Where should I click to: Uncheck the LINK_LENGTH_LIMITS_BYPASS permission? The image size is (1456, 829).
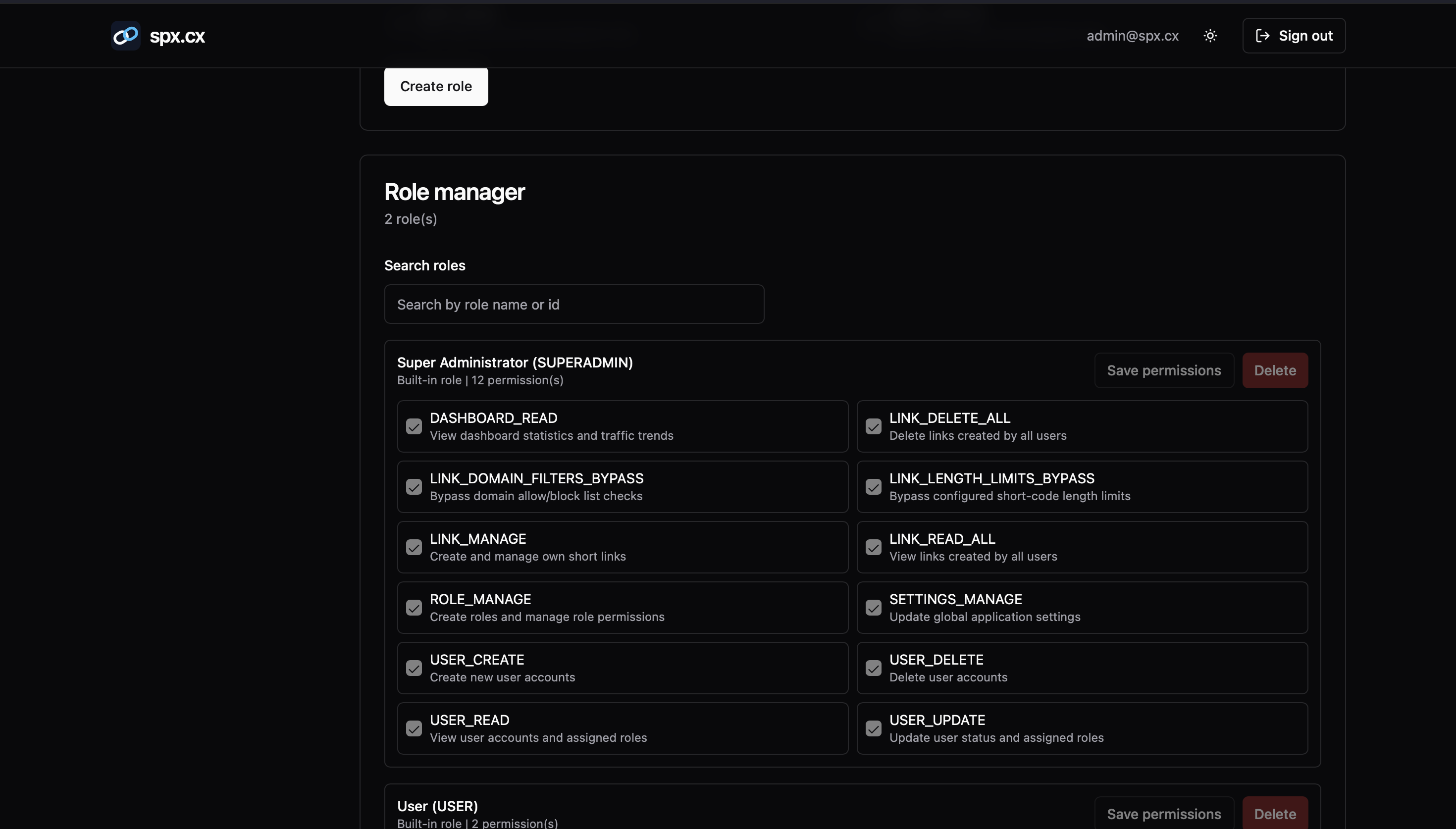click(873, 487)
